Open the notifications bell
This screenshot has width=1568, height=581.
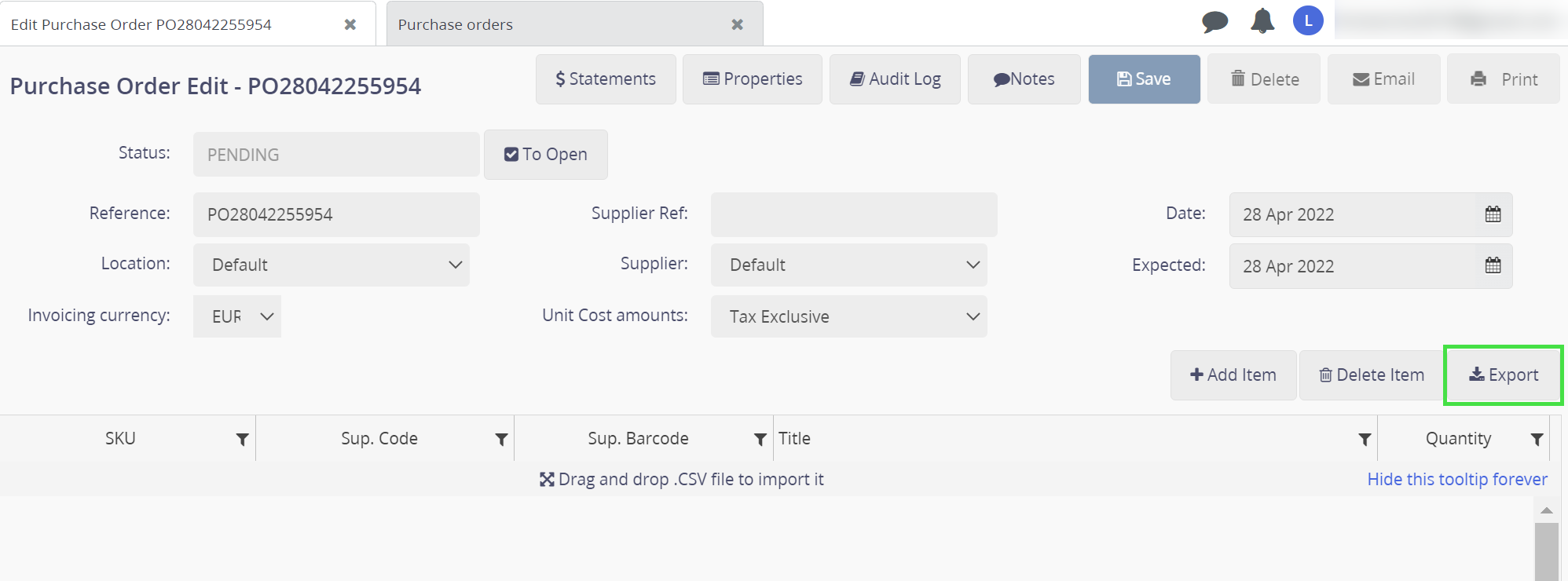(1262, 21)
